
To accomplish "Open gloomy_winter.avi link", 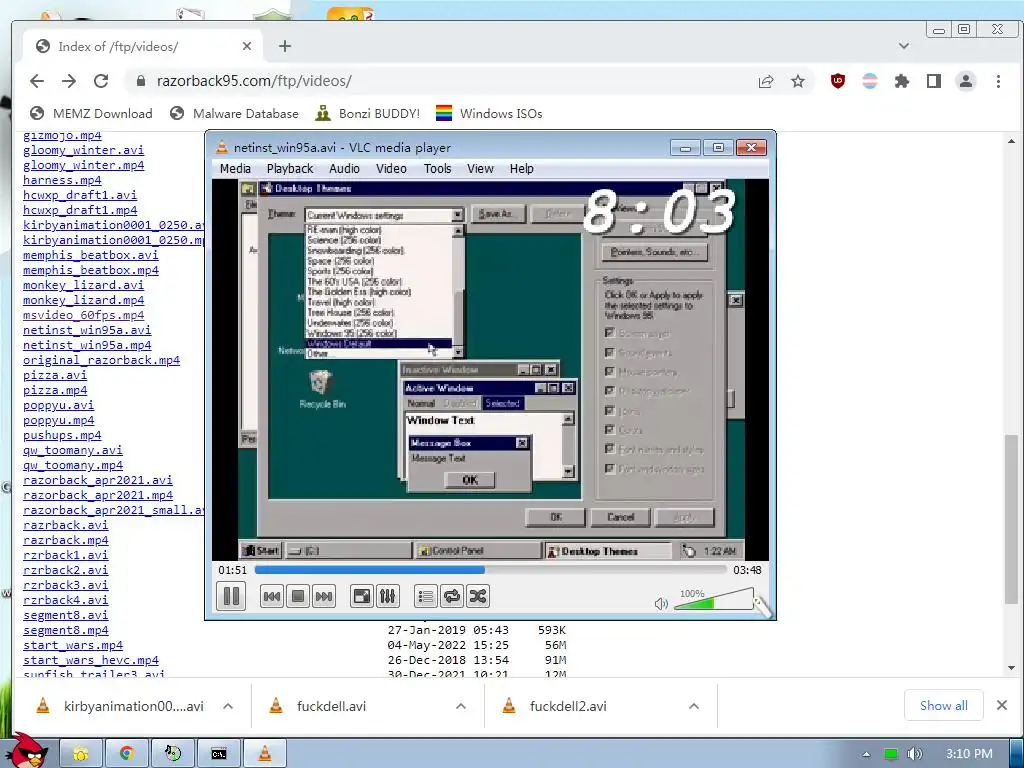I will pos(84,150).
